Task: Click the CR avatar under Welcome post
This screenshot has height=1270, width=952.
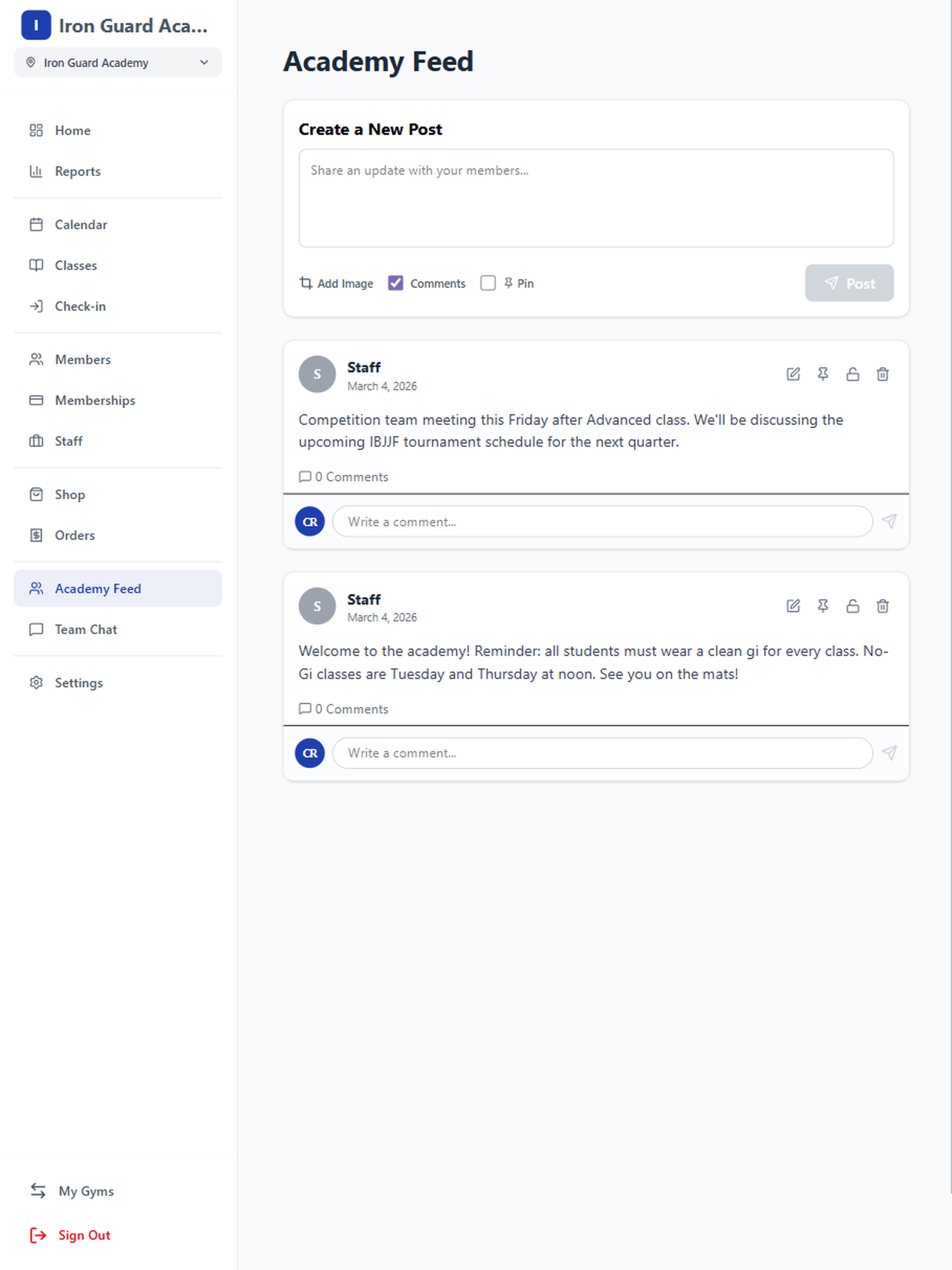Action: 310,753
